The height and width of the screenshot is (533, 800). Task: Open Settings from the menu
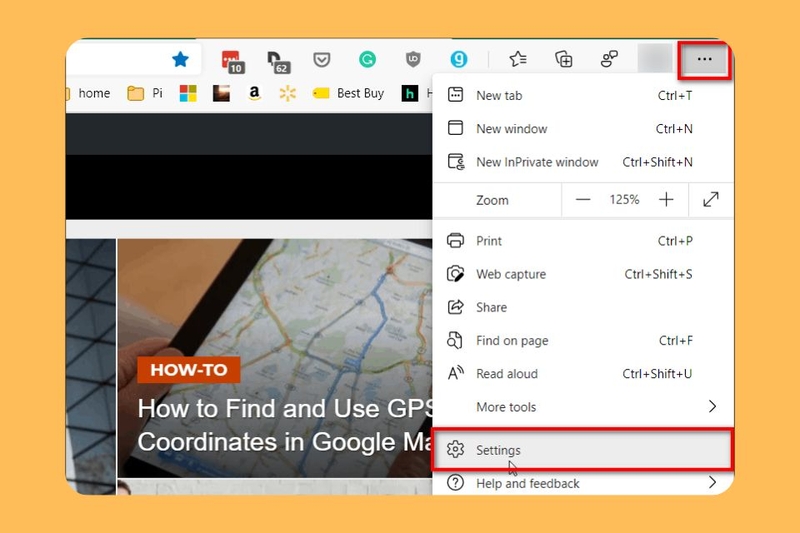583,450
